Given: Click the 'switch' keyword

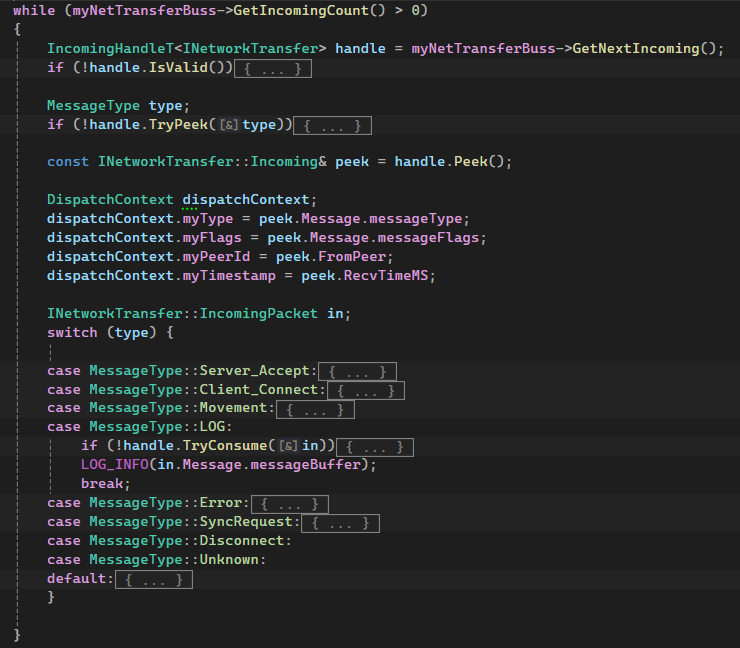Looking at the screenshot, I should [x=72, y=332].
